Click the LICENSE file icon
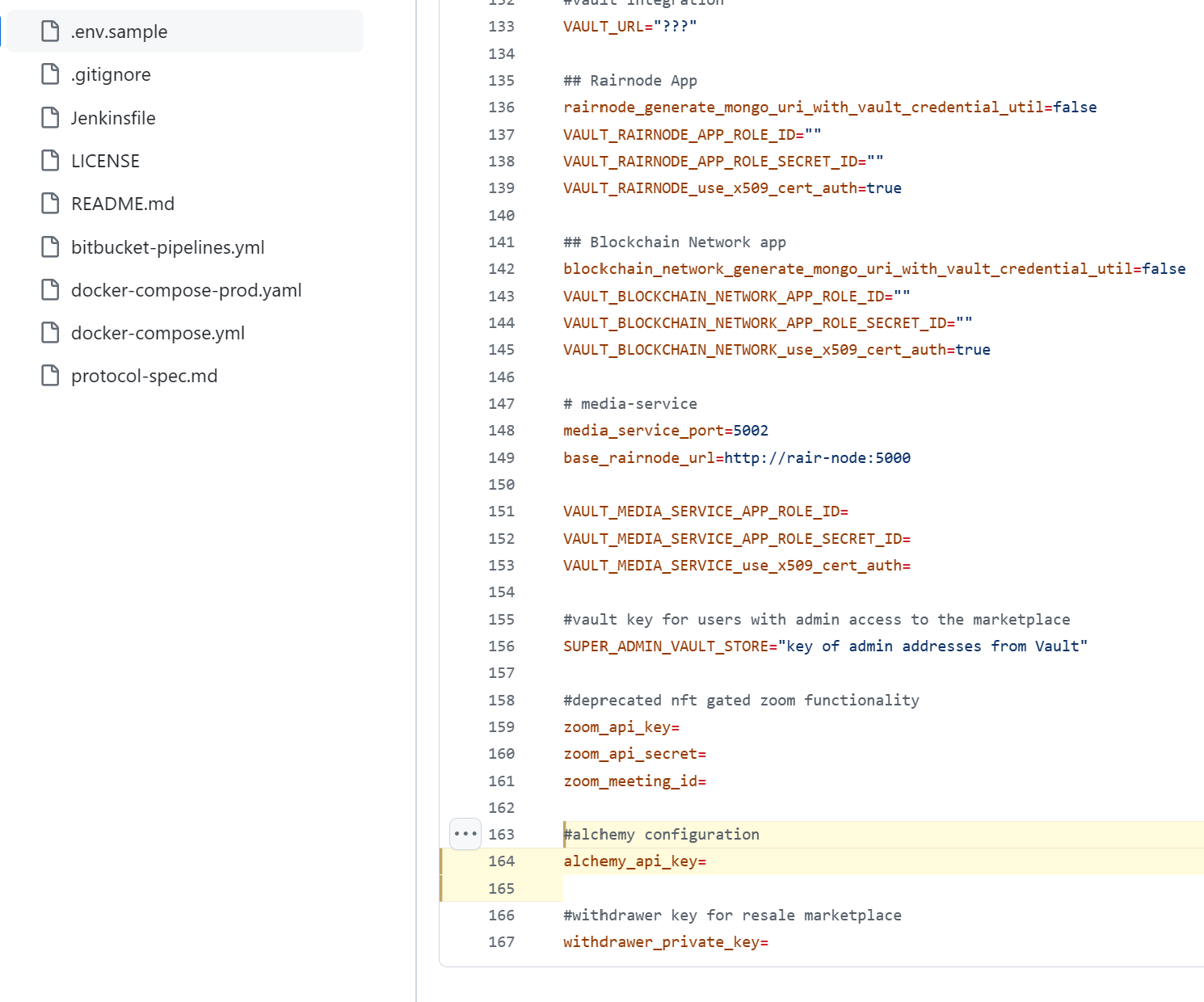 click(50, 161)
